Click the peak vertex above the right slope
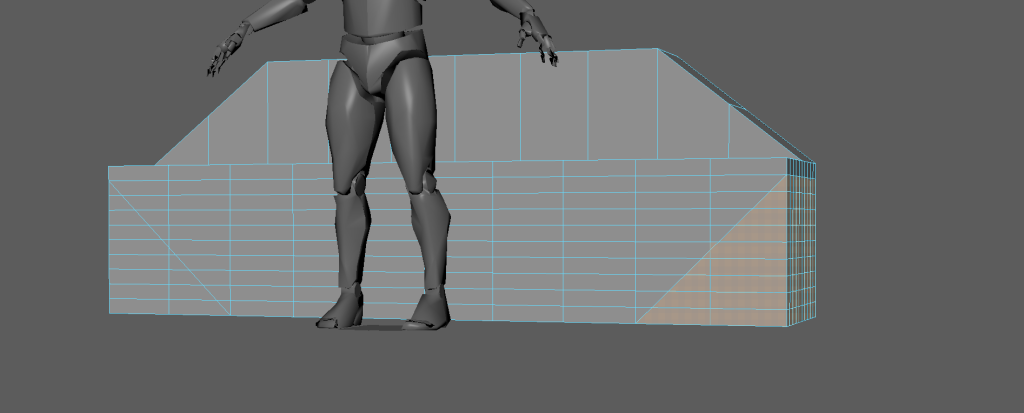 coord(657,49)
